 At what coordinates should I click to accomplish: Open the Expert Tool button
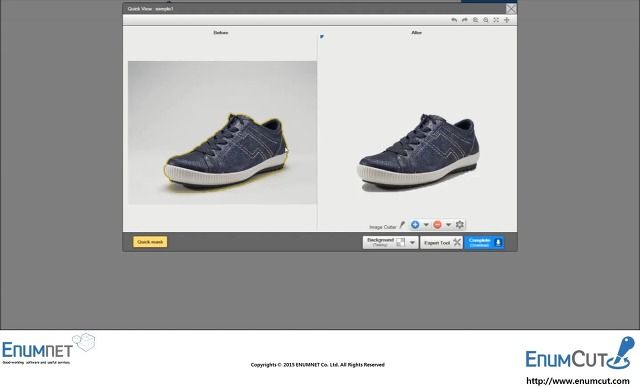442,242
